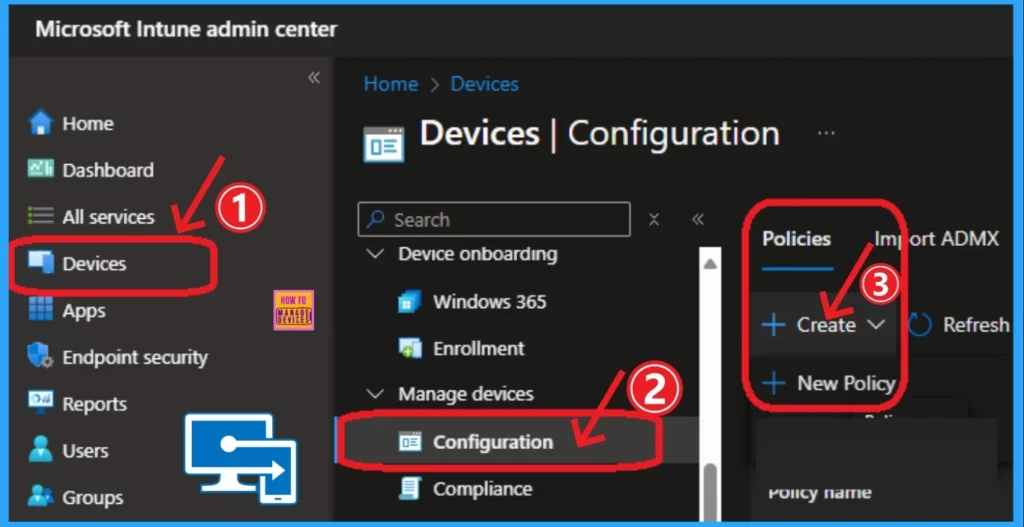Open the ellipsis more options menu

tap(826, 133)
